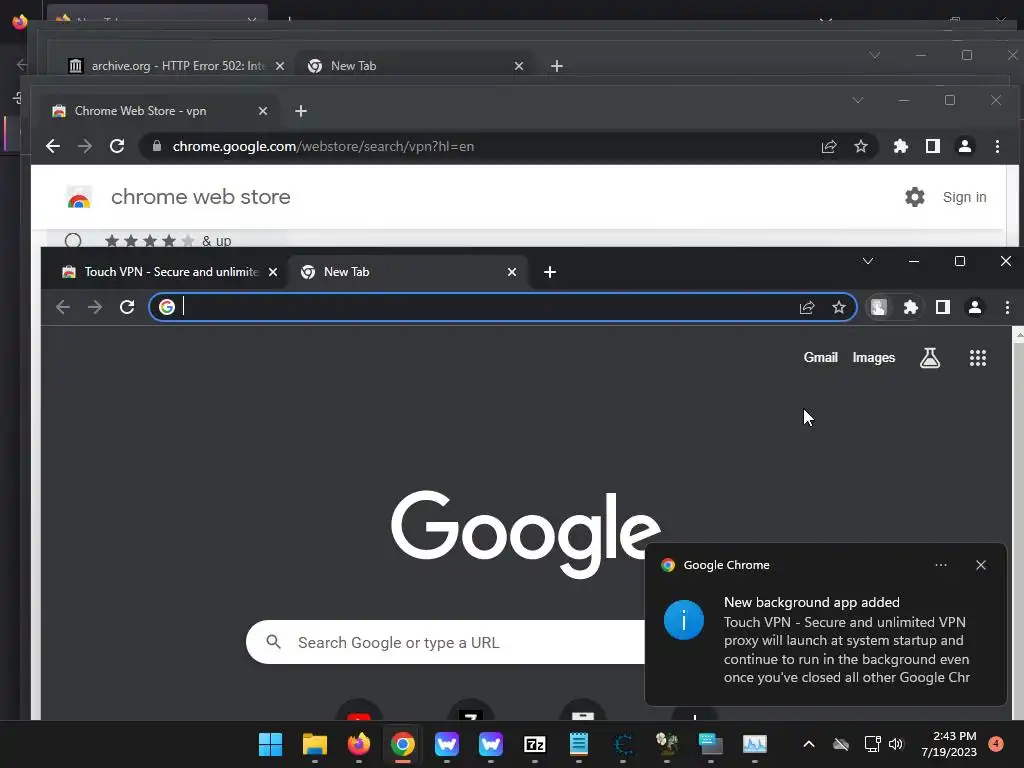The height and width of the screenshot is (768, 1024).
Task: Toggle the side panel in the Web Store window
Action: point(933,146)
